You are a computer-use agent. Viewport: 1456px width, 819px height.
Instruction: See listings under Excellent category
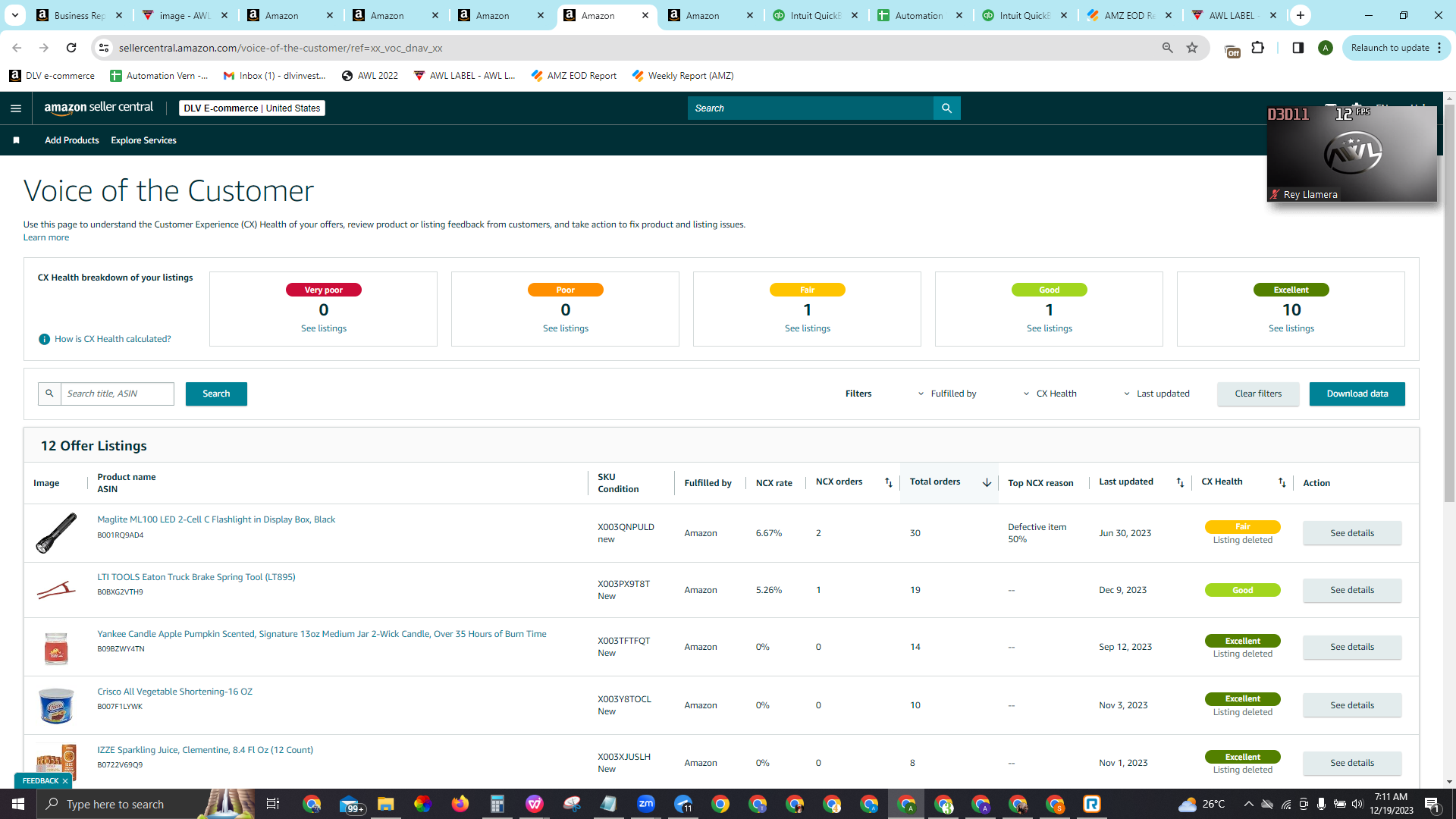point(1291,328)
